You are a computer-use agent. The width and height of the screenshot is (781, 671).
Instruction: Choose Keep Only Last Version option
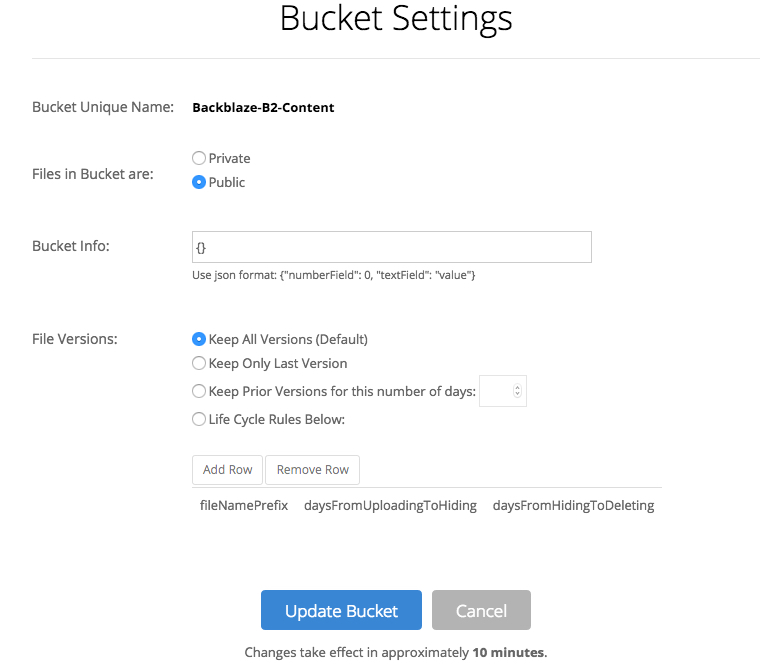(x=199, y=363)
